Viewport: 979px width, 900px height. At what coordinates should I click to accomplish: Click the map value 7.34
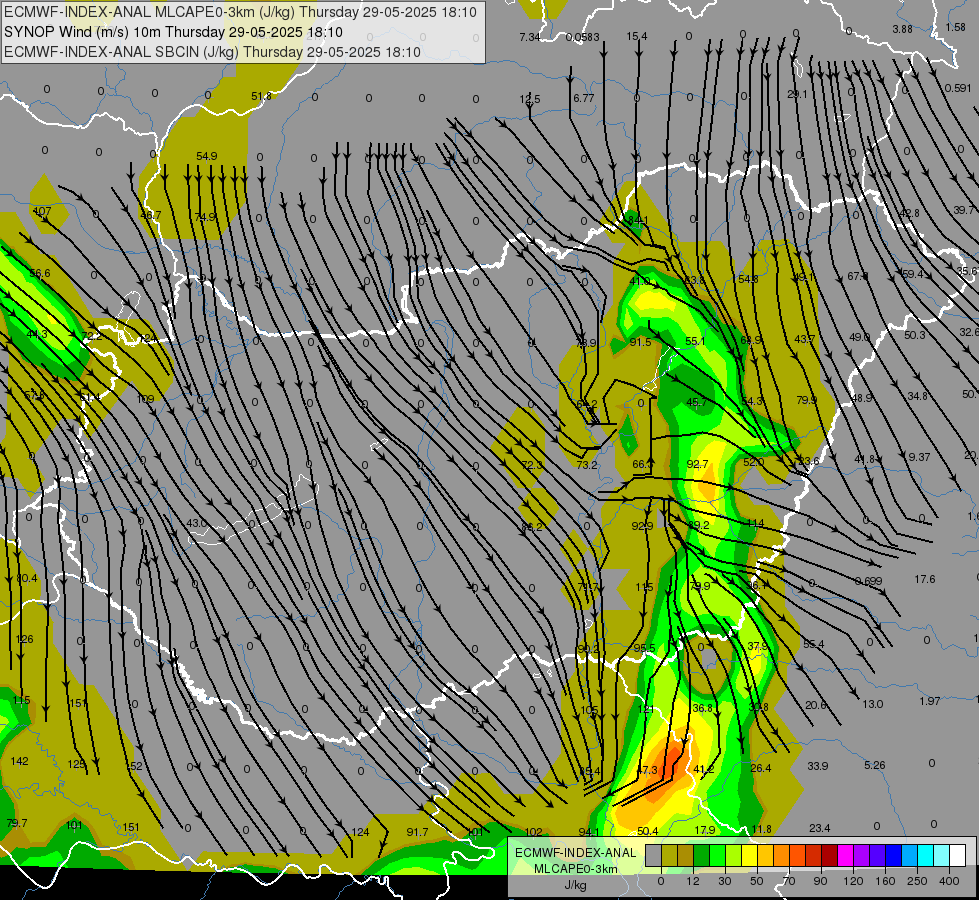529,37
